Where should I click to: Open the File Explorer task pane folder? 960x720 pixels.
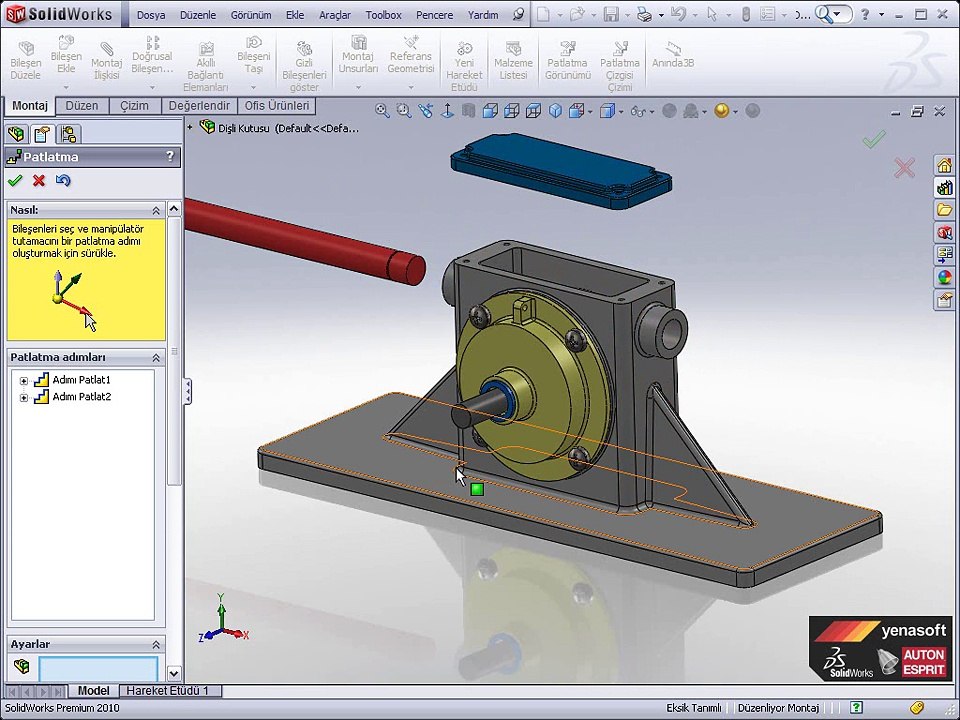tap(944, 210)
